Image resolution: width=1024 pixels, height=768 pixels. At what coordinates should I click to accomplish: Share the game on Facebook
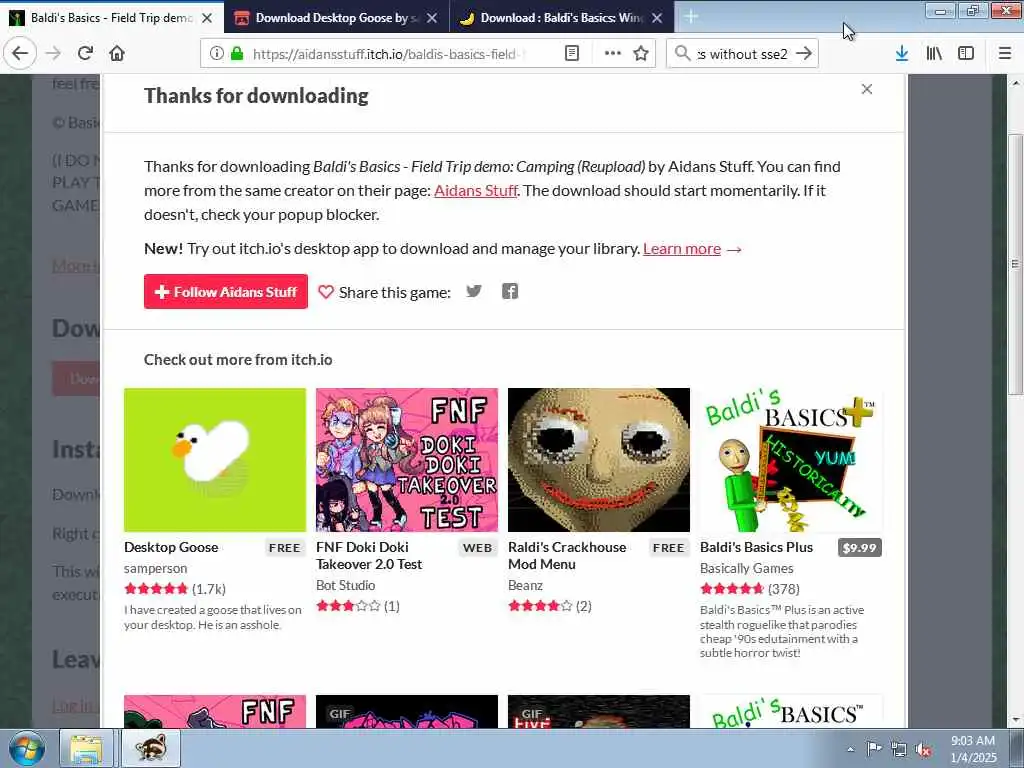[510, 291]
